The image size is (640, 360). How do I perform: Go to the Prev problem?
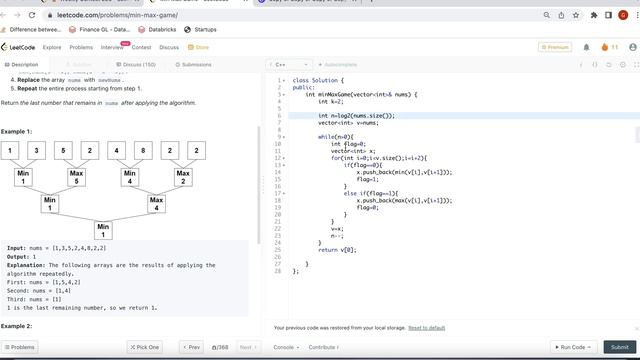[191, 347]
